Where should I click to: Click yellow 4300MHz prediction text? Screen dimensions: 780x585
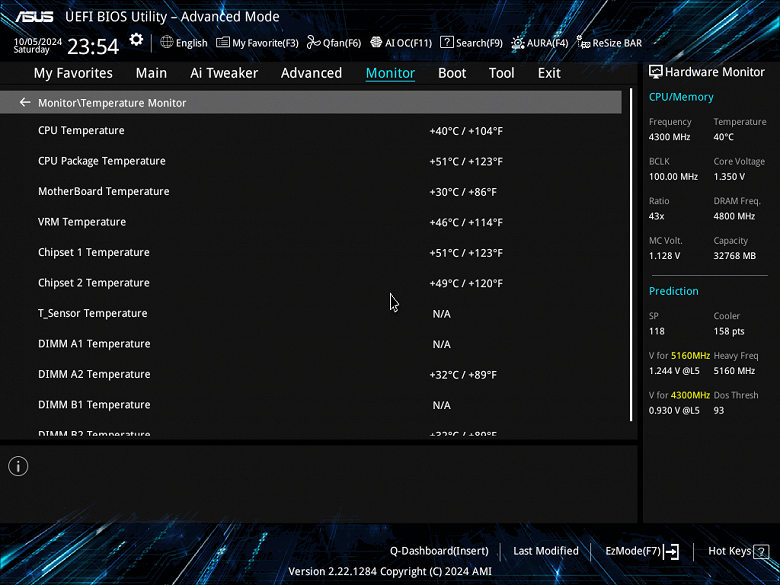point(690,395)
